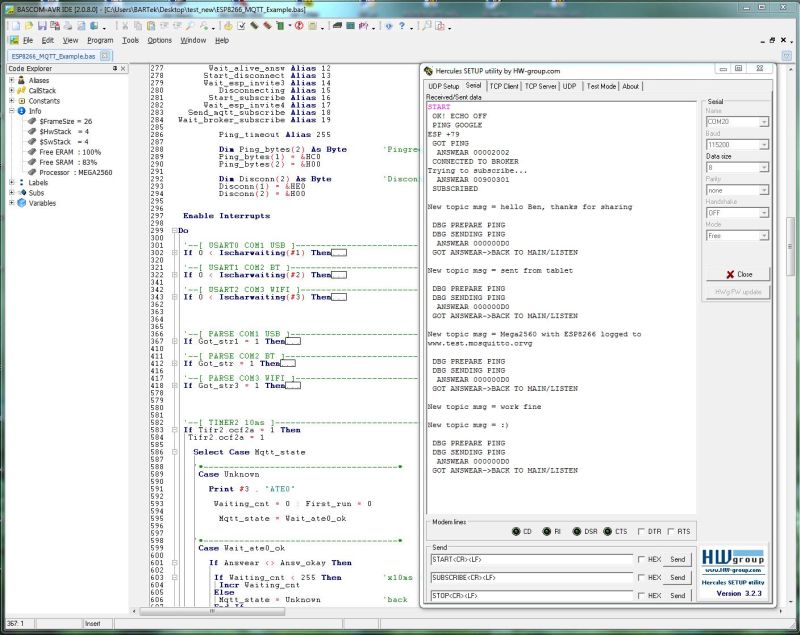The width and height of the screenshot is (800, 635).
Task: Click the Syntax check checkmark icon
Action: pos(241,26)
